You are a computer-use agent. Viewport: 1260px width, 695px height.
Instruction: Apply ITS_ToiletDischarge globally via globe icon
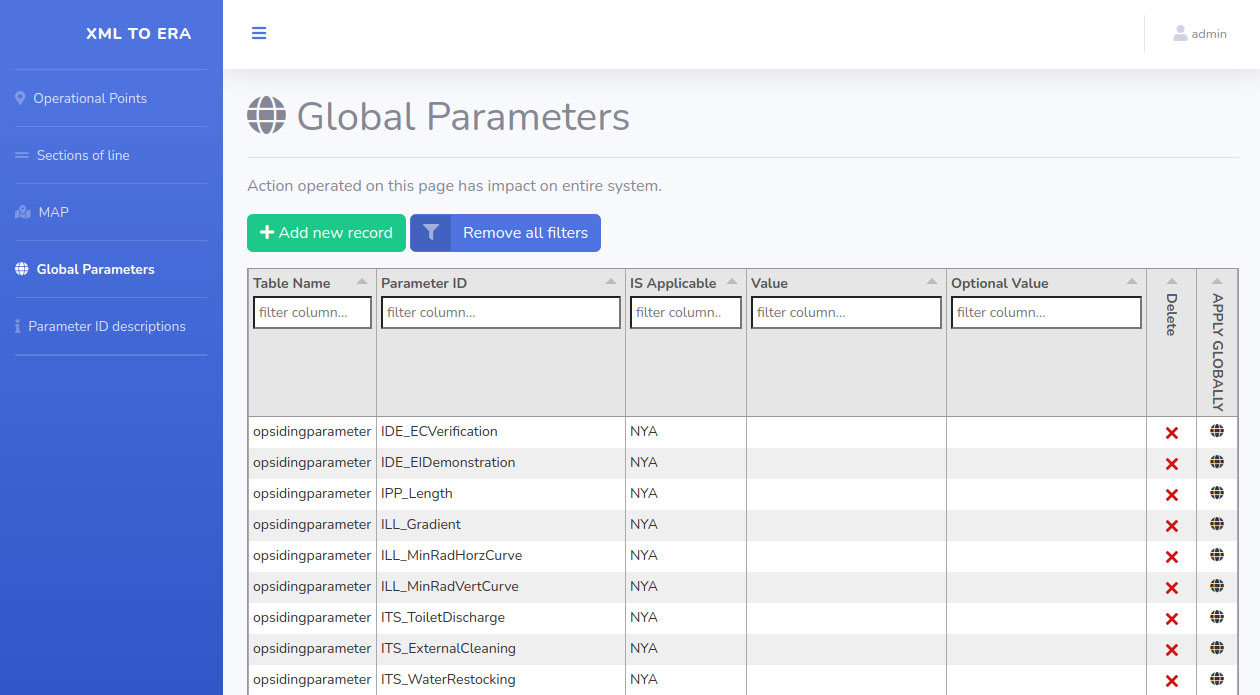click(1217, 617)
